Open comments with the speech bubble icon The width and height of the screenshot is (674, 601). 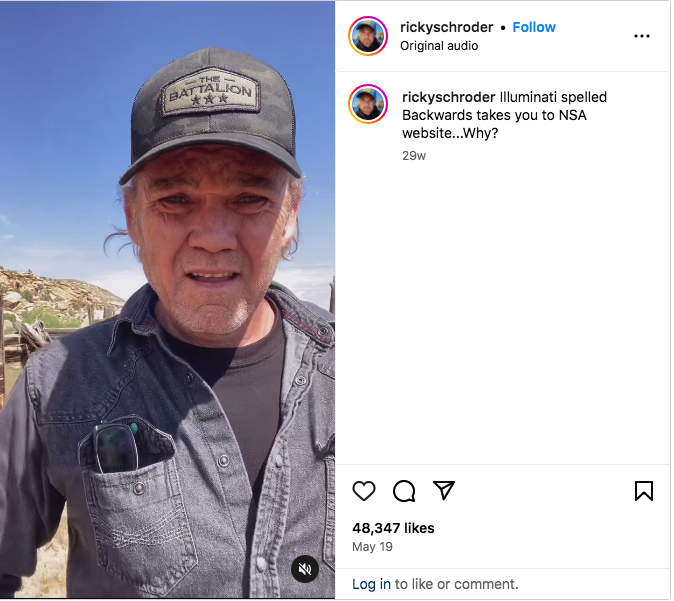pos(404,491)
